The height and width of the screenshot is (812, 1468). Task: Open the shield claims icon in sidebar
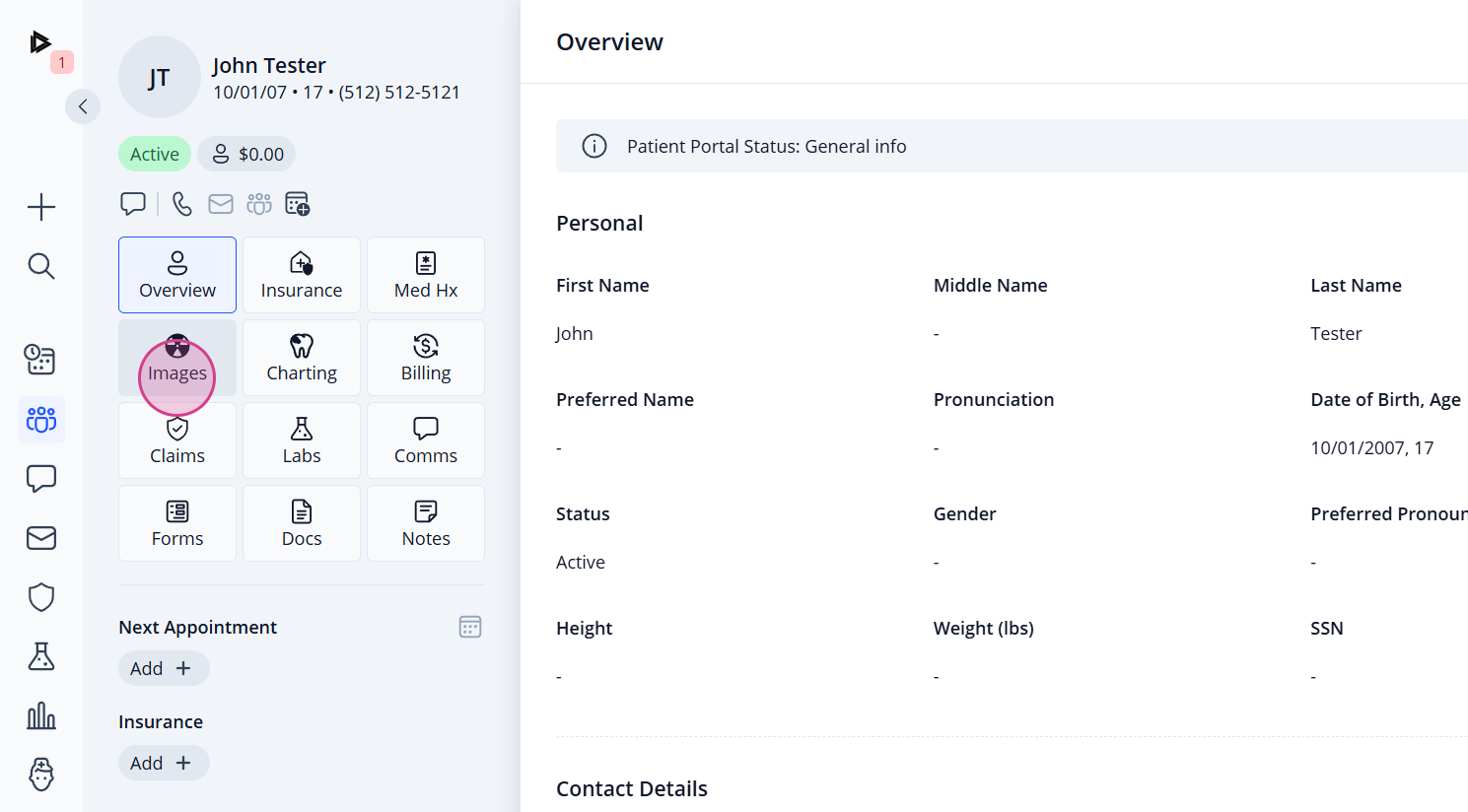coord(41,597)
